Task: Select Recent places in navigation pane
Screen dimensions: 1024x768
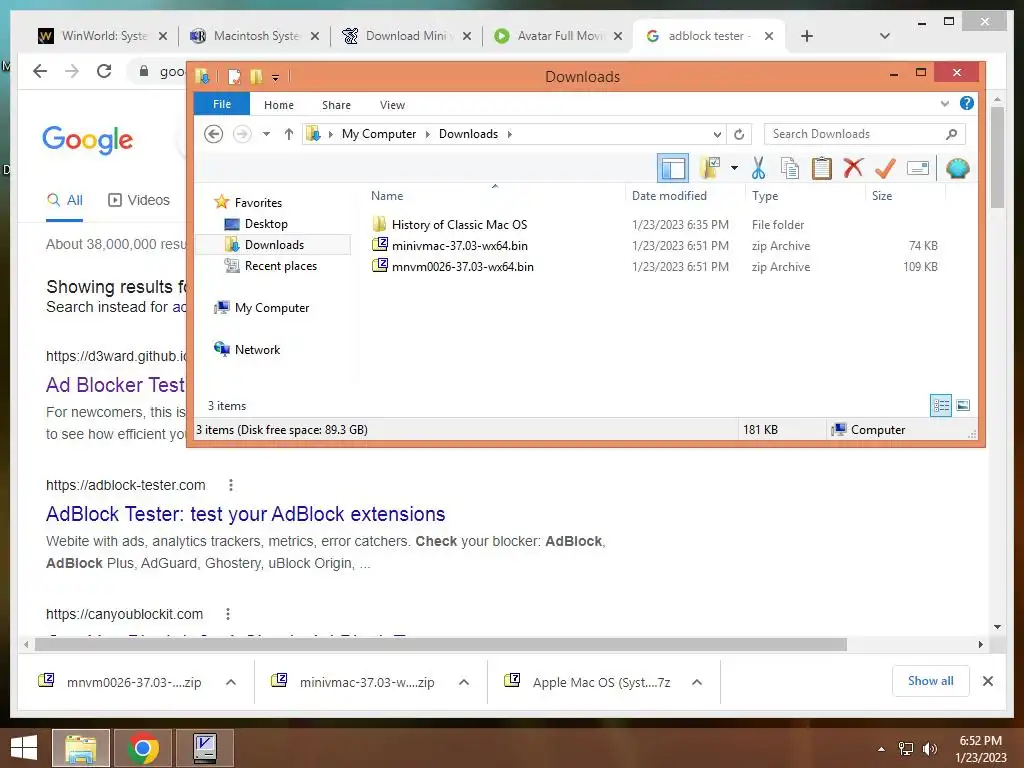Action: pyautogui.click(x=281, y=266)
